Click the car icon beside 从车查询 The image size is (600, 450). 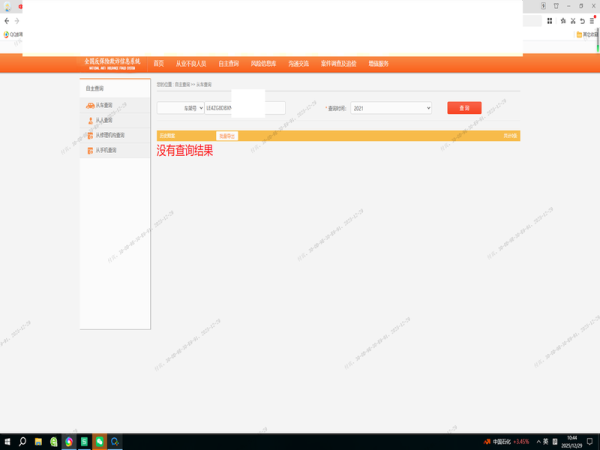(90, 105)
